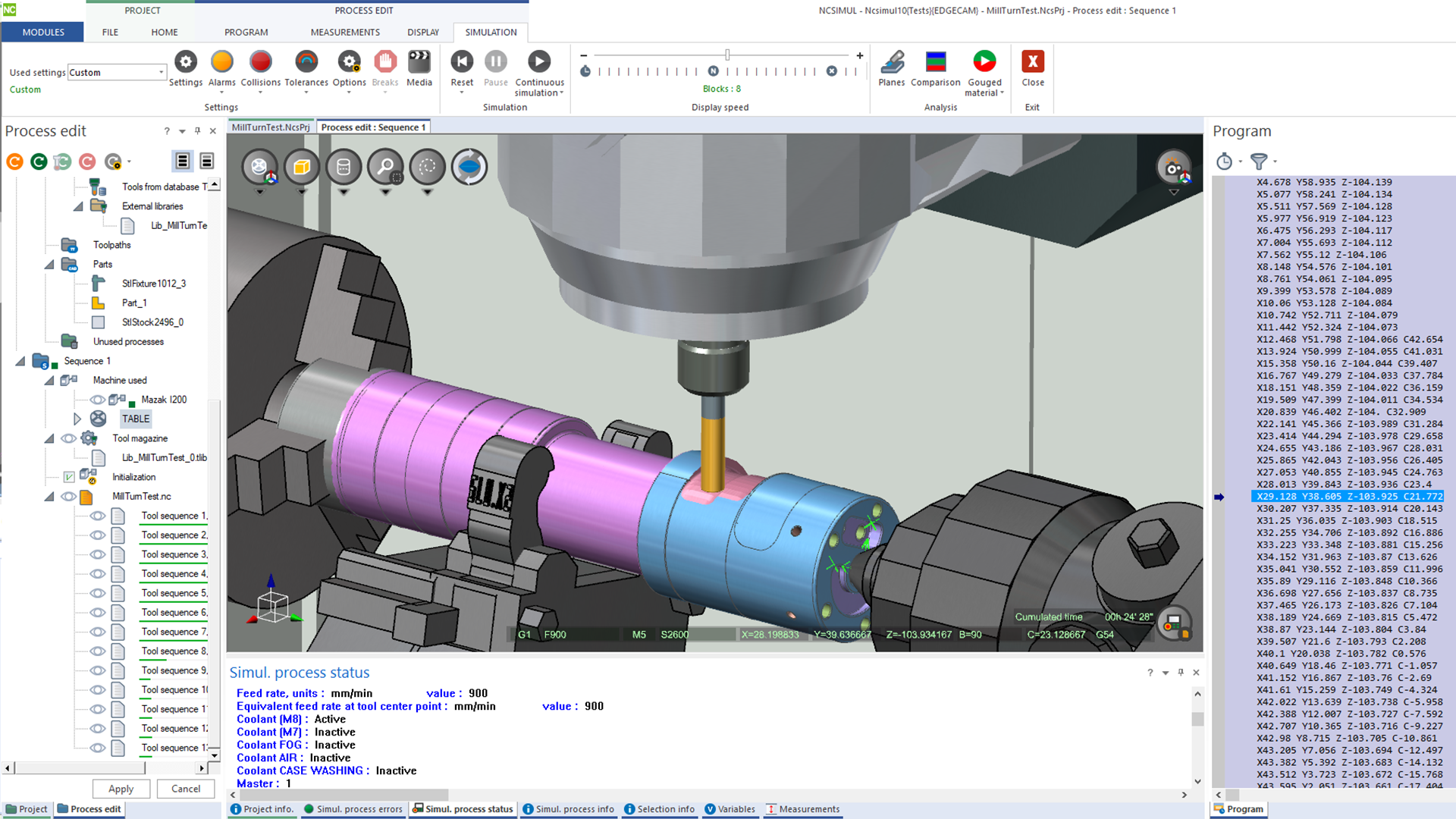The width and height of the screenshot is (1456, 819).
Task: Click the Comparison analysis icon
Action: pyautogui.click(x=935, y=62)
